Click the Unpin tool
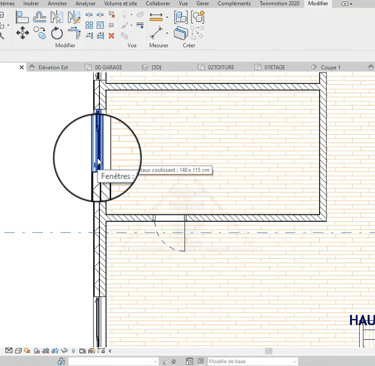375x366 pixels. 111,14
